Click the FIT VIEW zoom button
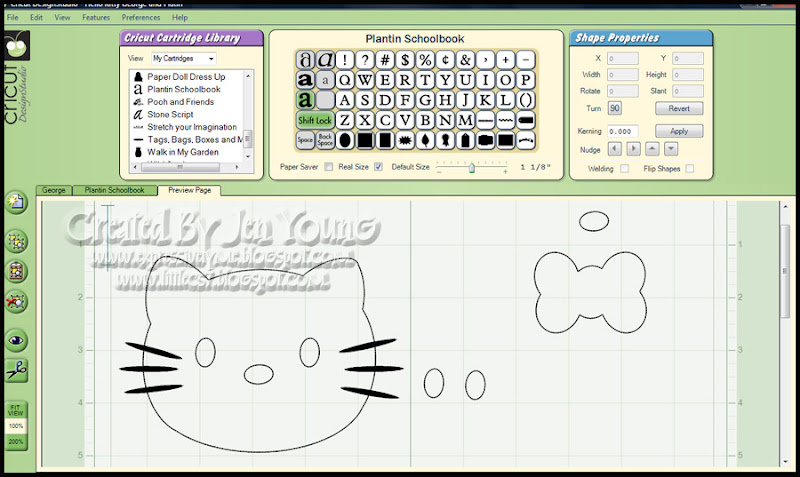This screenshot has height=477, width=800. pyautogui.click(x=16, y=410)
